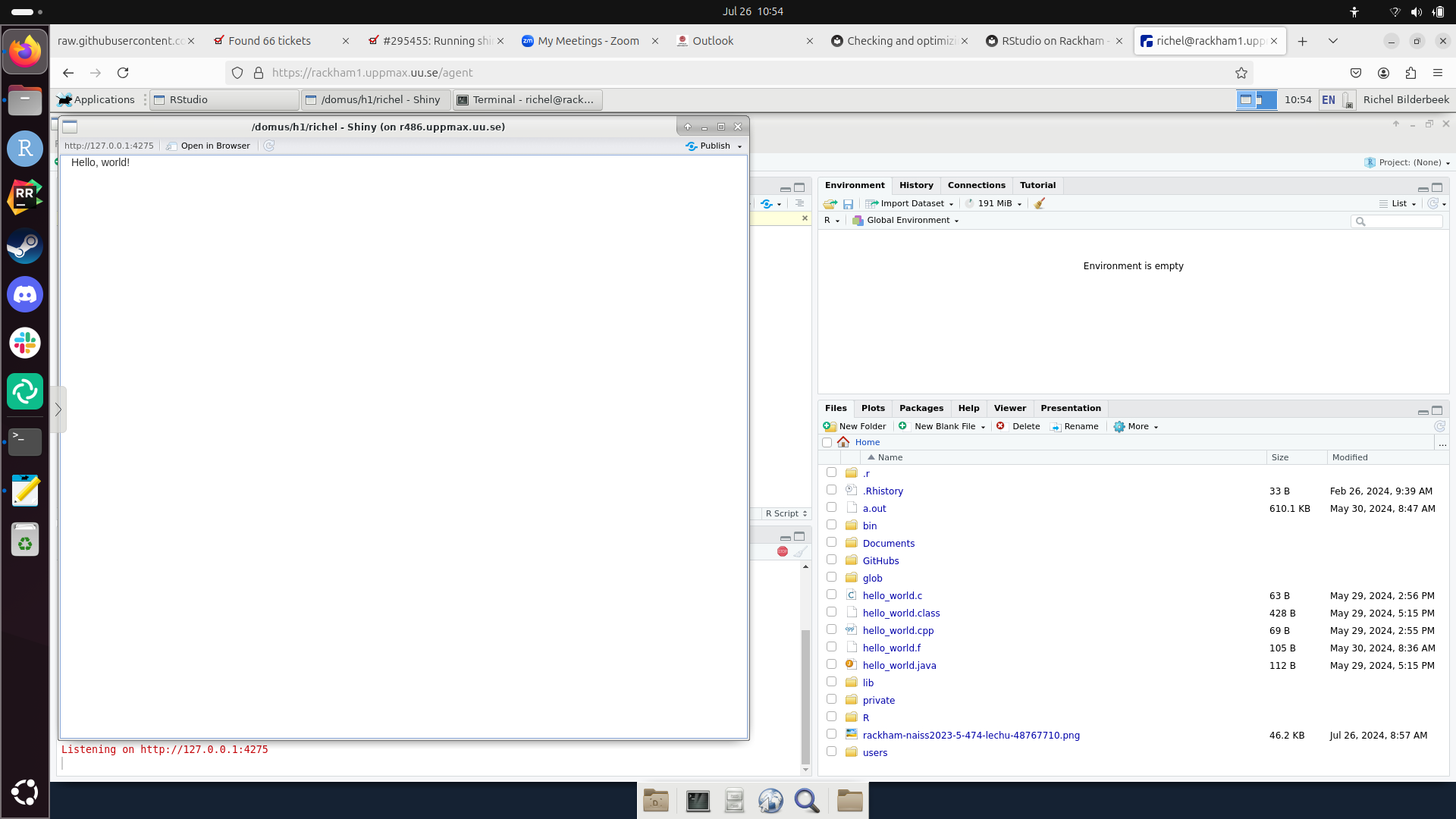The height and width of the screenshot is (819, 1456).
Task: Click the load workspace folder icon
Action: pos(830,203)
